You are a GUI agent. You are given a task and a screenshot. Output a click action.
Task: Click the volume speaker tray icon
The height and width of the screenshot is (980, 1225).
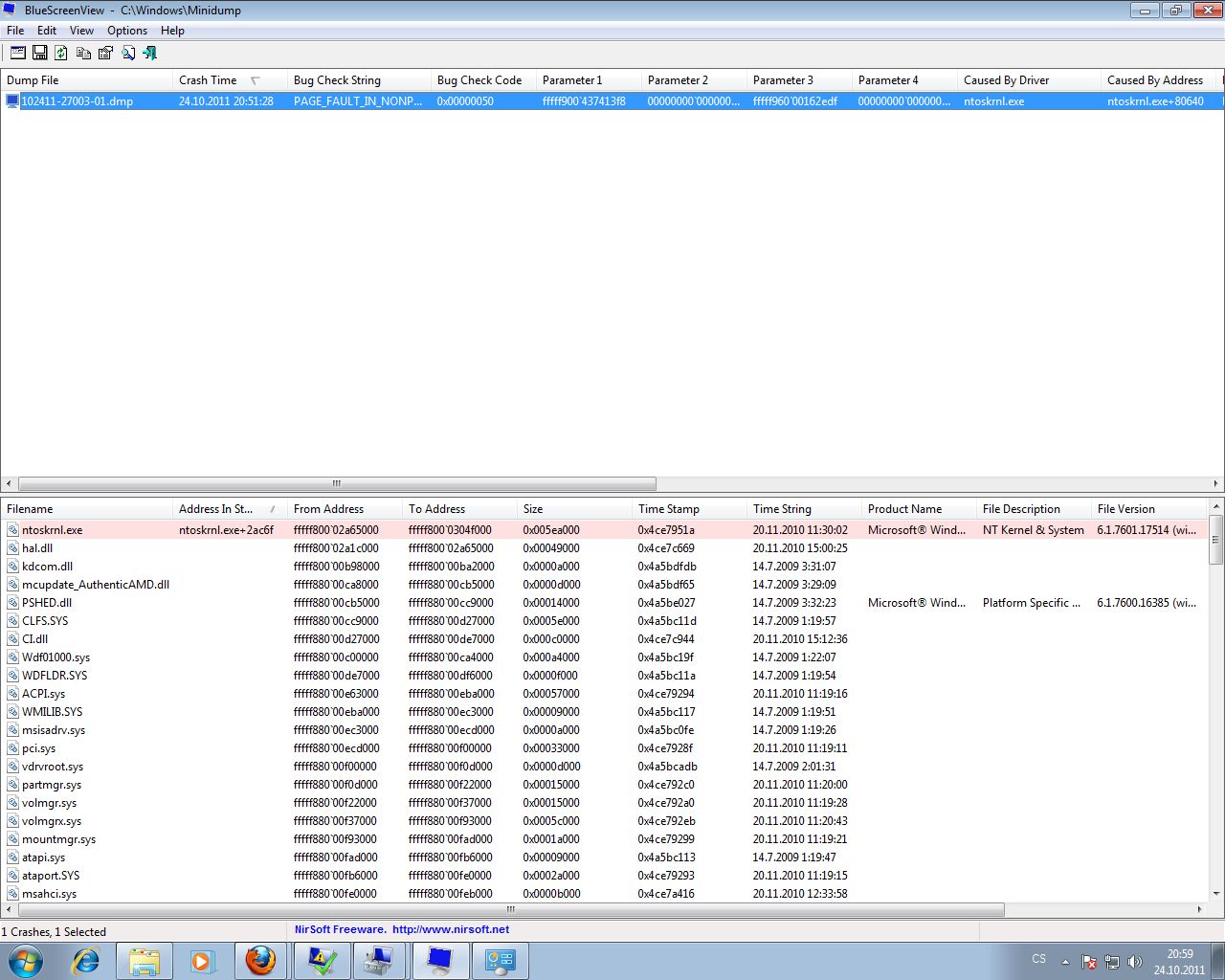coord(1135,962)
